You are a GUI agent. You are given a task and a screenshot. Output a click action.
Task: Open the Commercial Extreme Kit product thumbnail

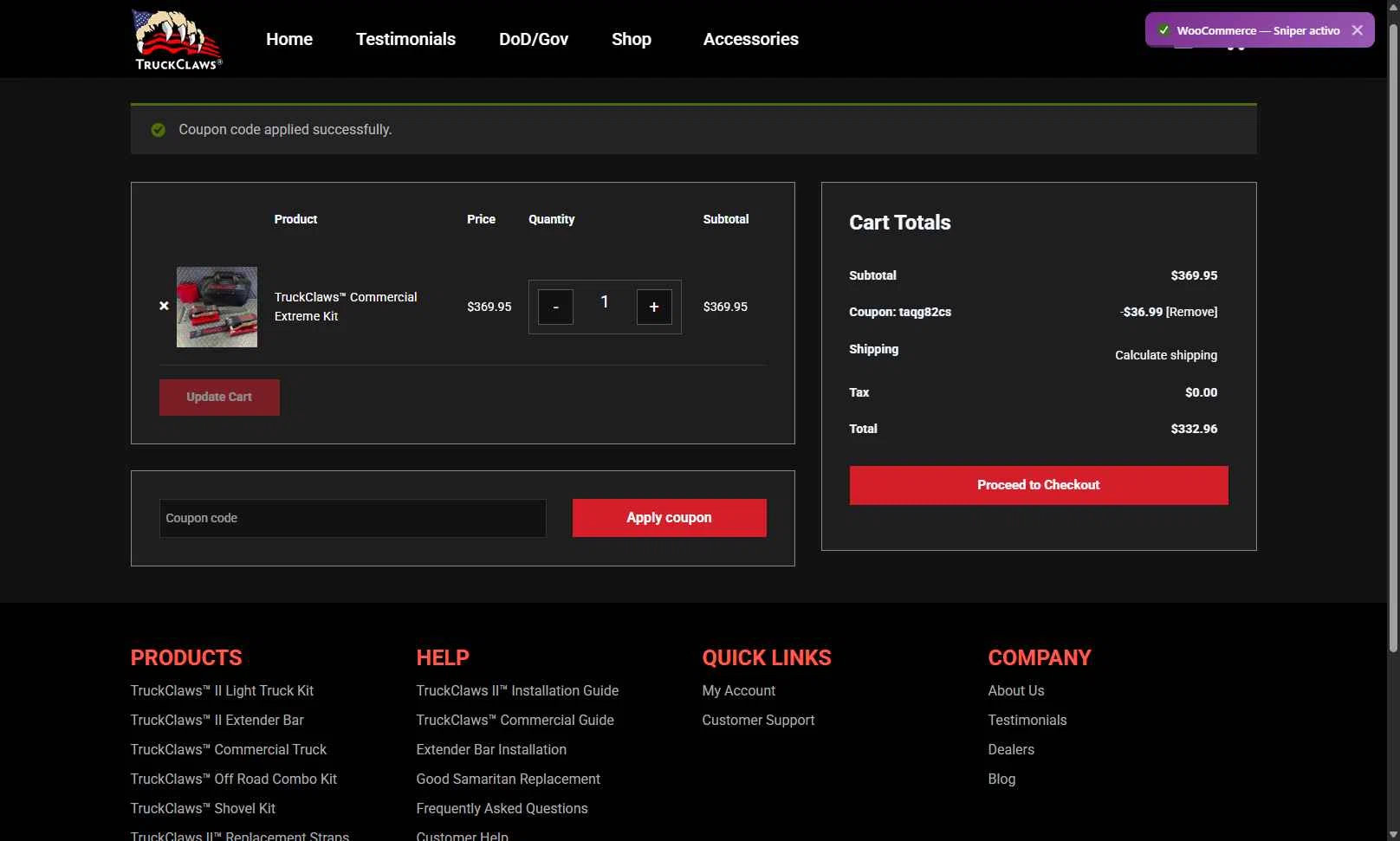(x=217, y=307)
